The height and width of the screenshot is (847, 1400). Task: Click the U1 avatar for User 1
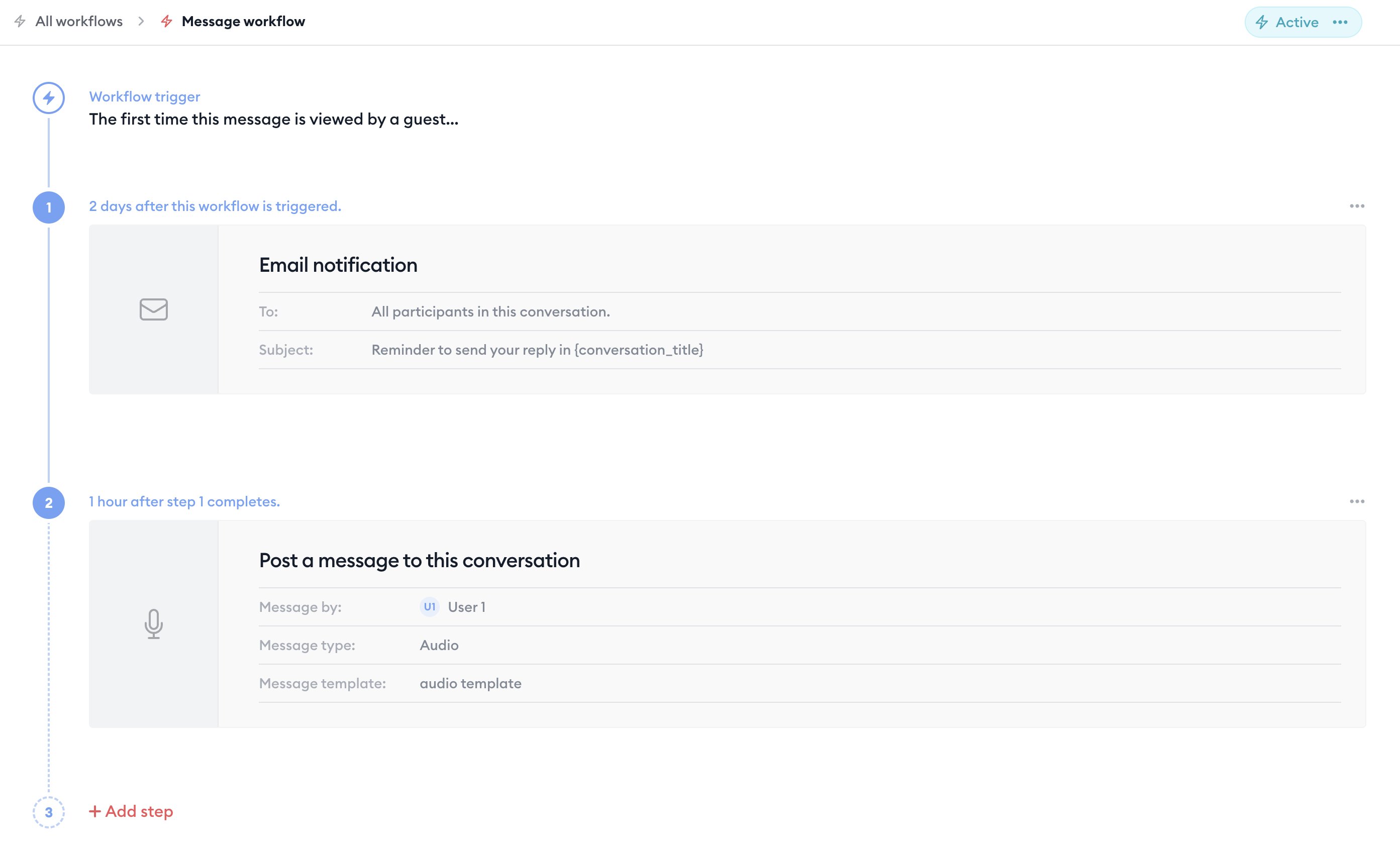430,607
